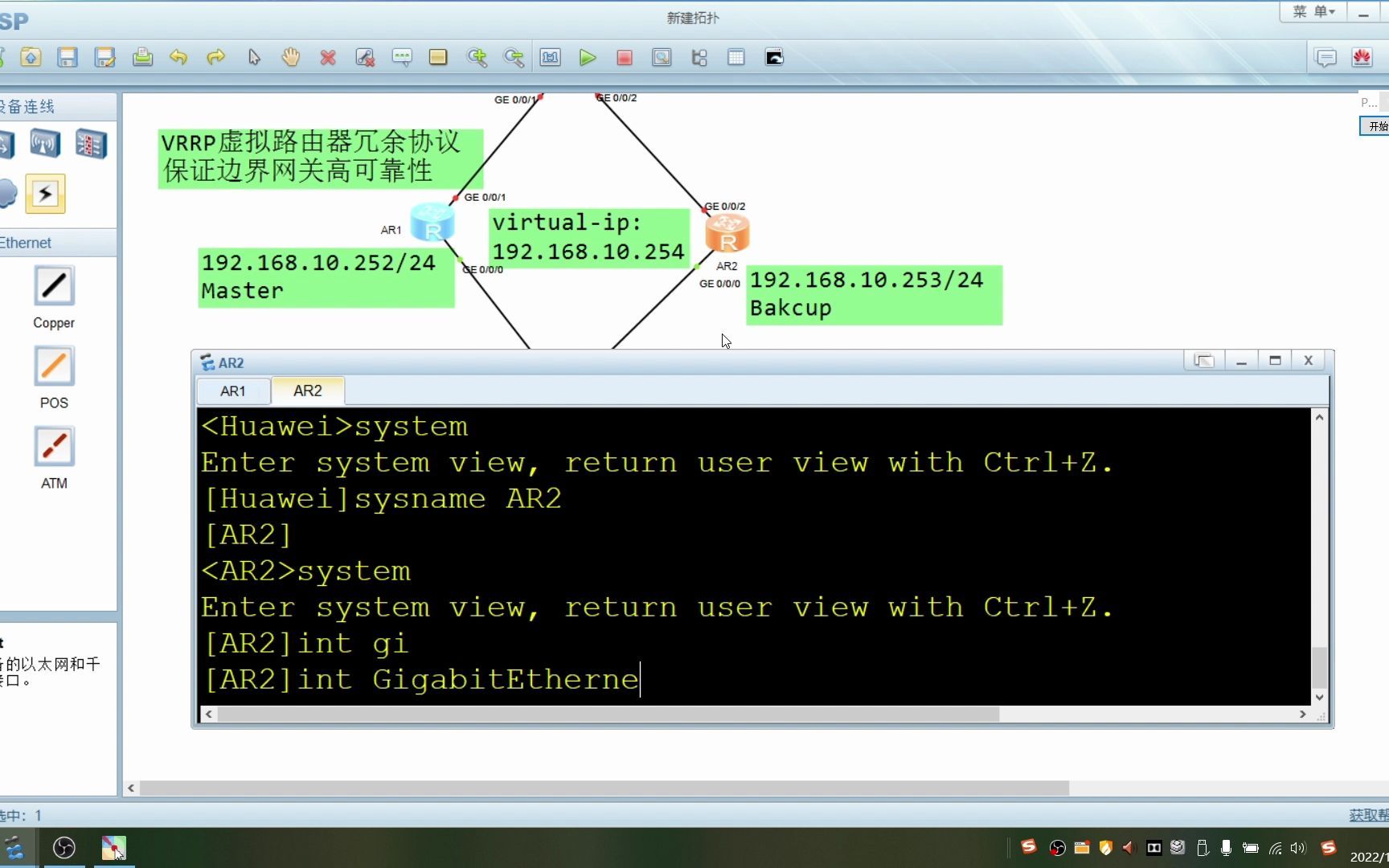Select the Zoom In magnifier tool

[x=477, y=57]
